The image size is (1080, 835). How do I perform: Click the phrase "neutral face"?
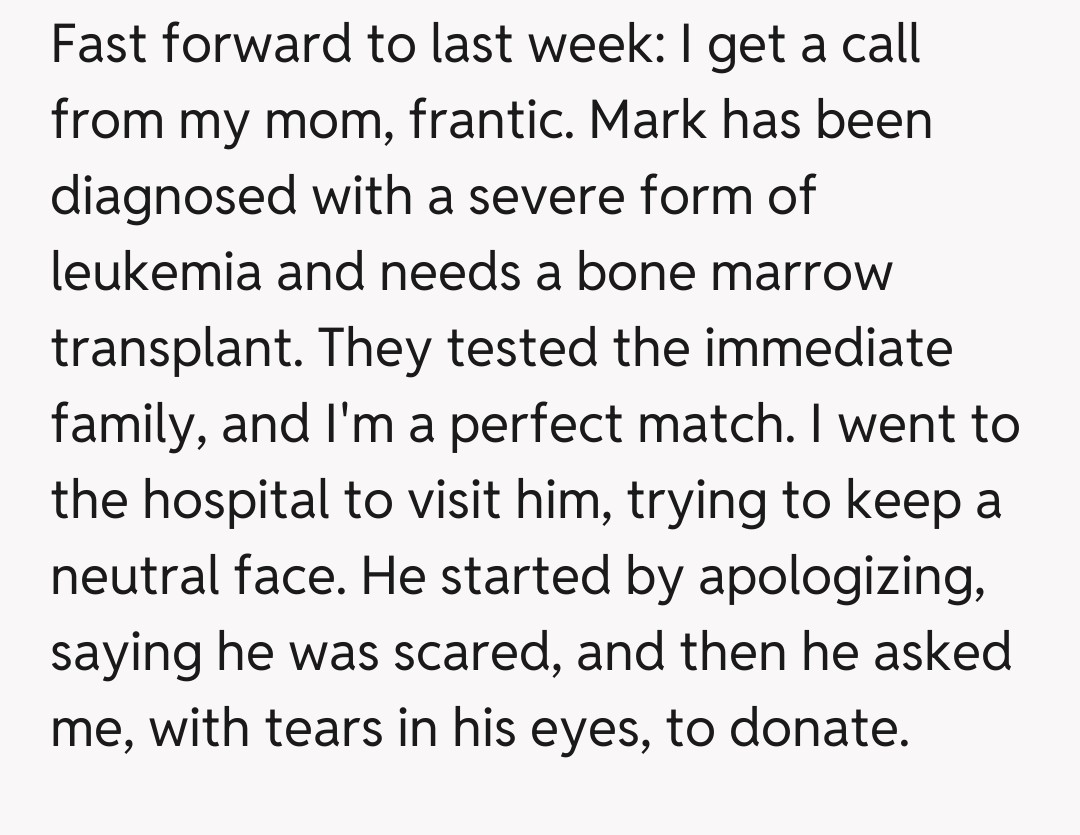193,576
